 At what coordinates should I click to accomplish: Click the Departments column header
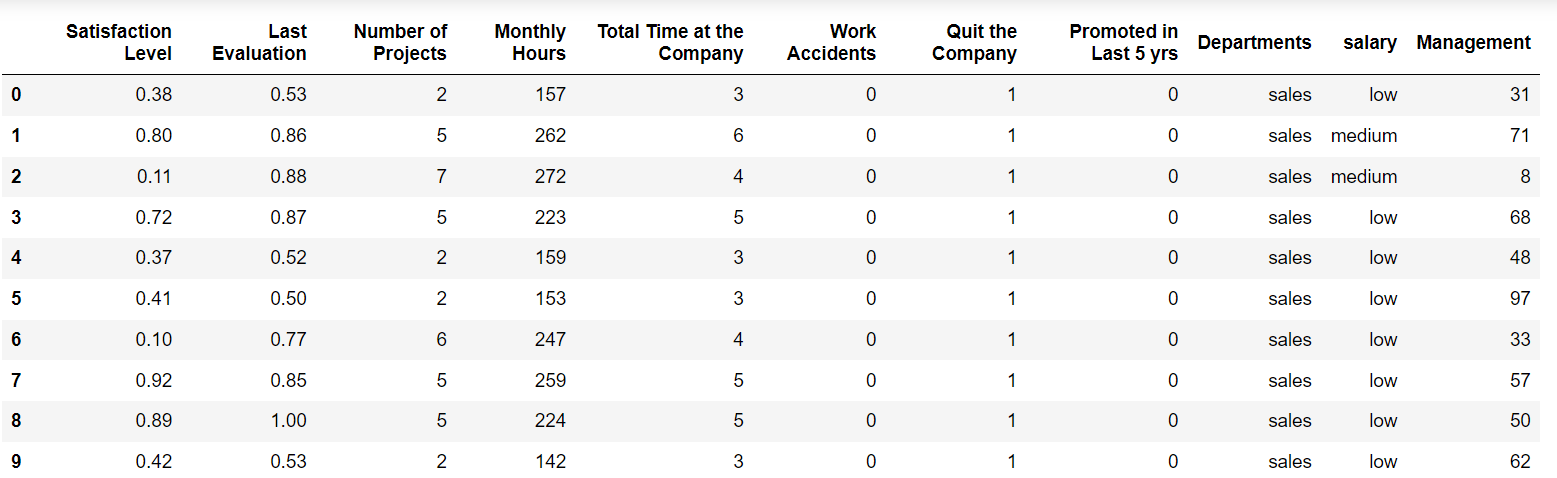(x=1254, y=42)
